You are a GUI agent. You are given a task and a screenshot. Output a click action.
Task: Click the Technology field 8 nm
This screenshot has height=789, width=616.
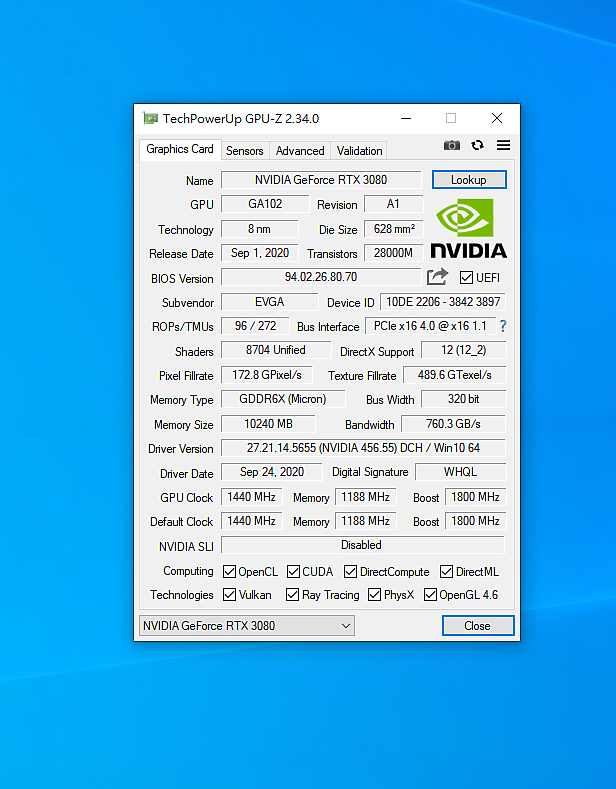[260, 229]
